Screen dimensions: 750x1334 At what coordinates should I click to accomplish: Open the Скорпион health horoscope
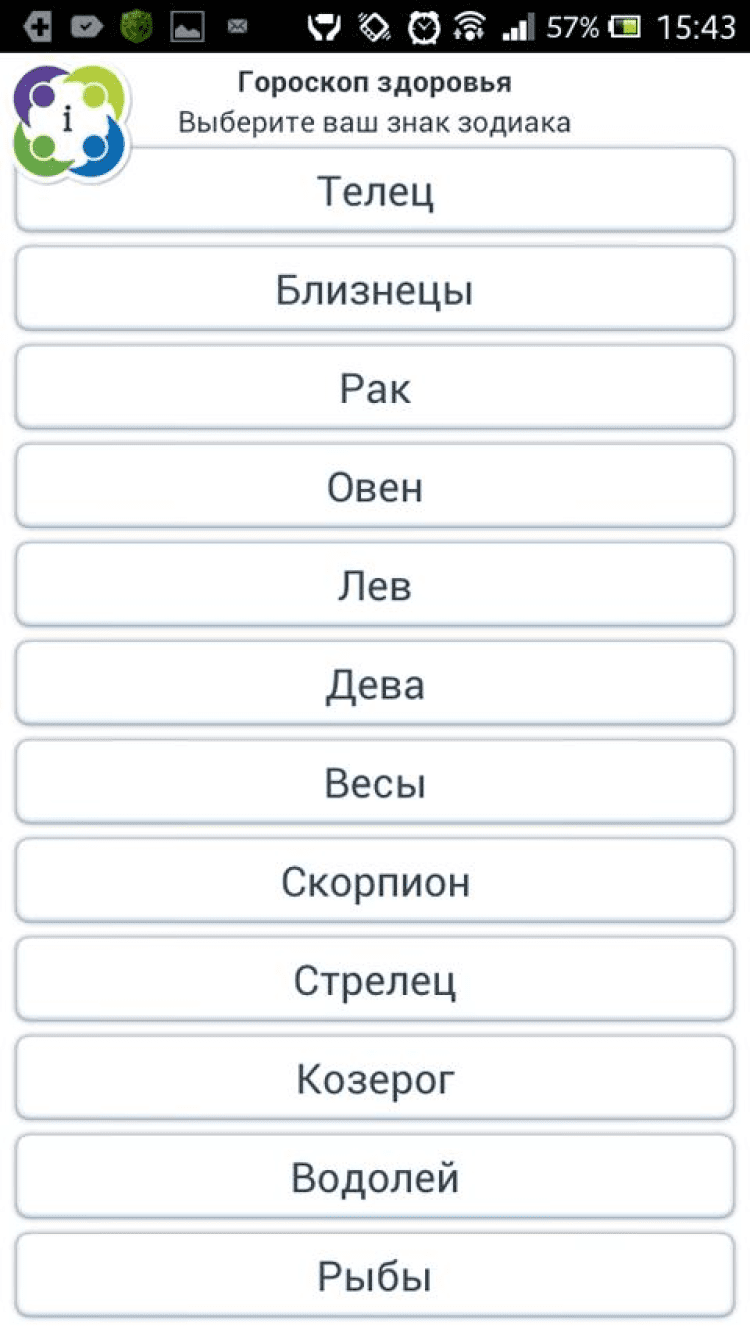pos(375,881)
